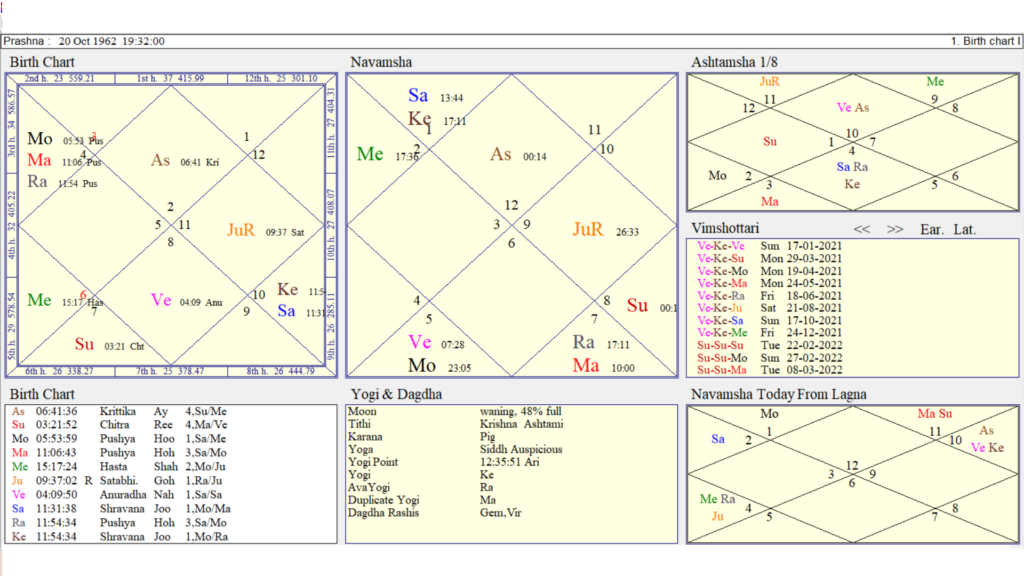Click the '2nd h. 23 559.21' house label
This screenshot has height=576, width=1024.
coord(59,78)
